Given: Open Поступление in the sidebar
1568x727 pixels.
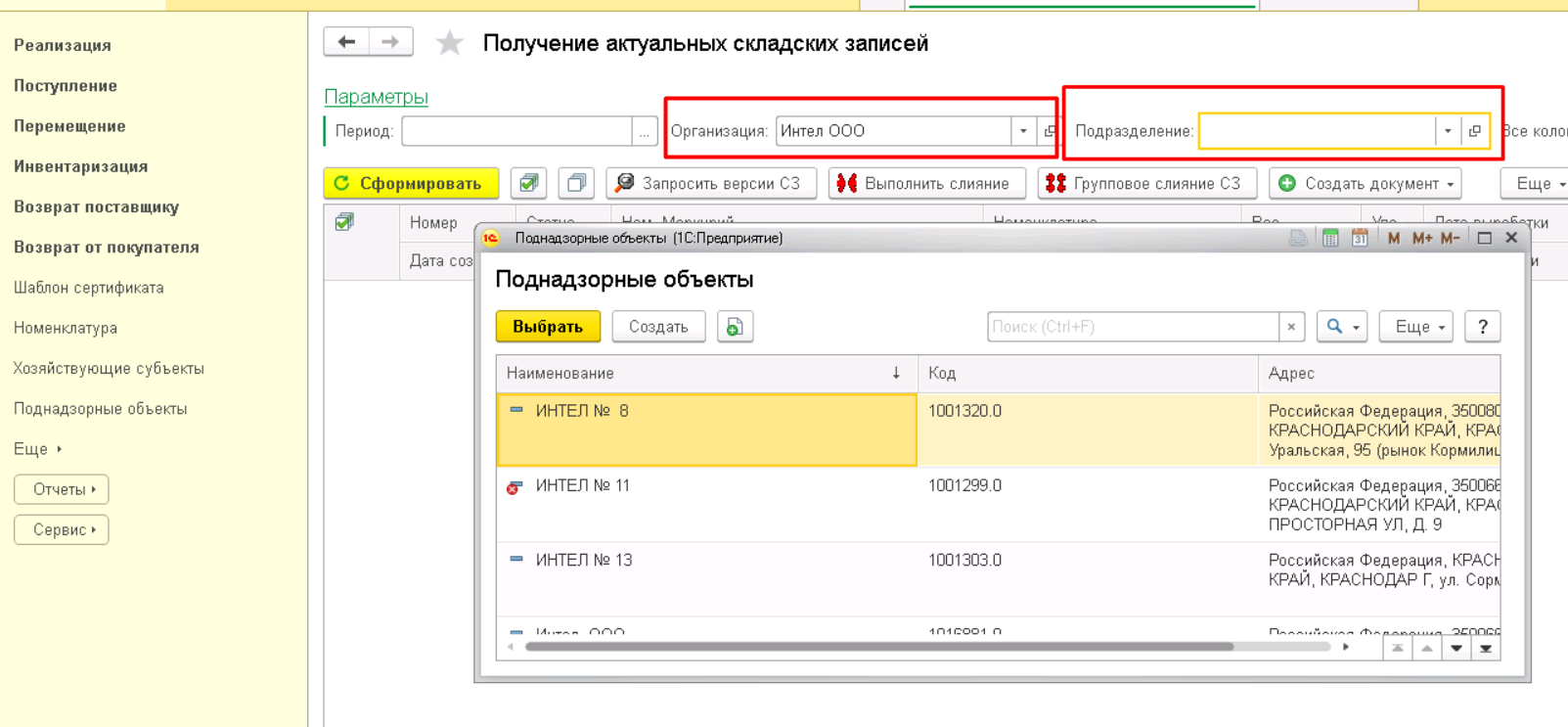Looking at the screenshot, I should 66,85.
